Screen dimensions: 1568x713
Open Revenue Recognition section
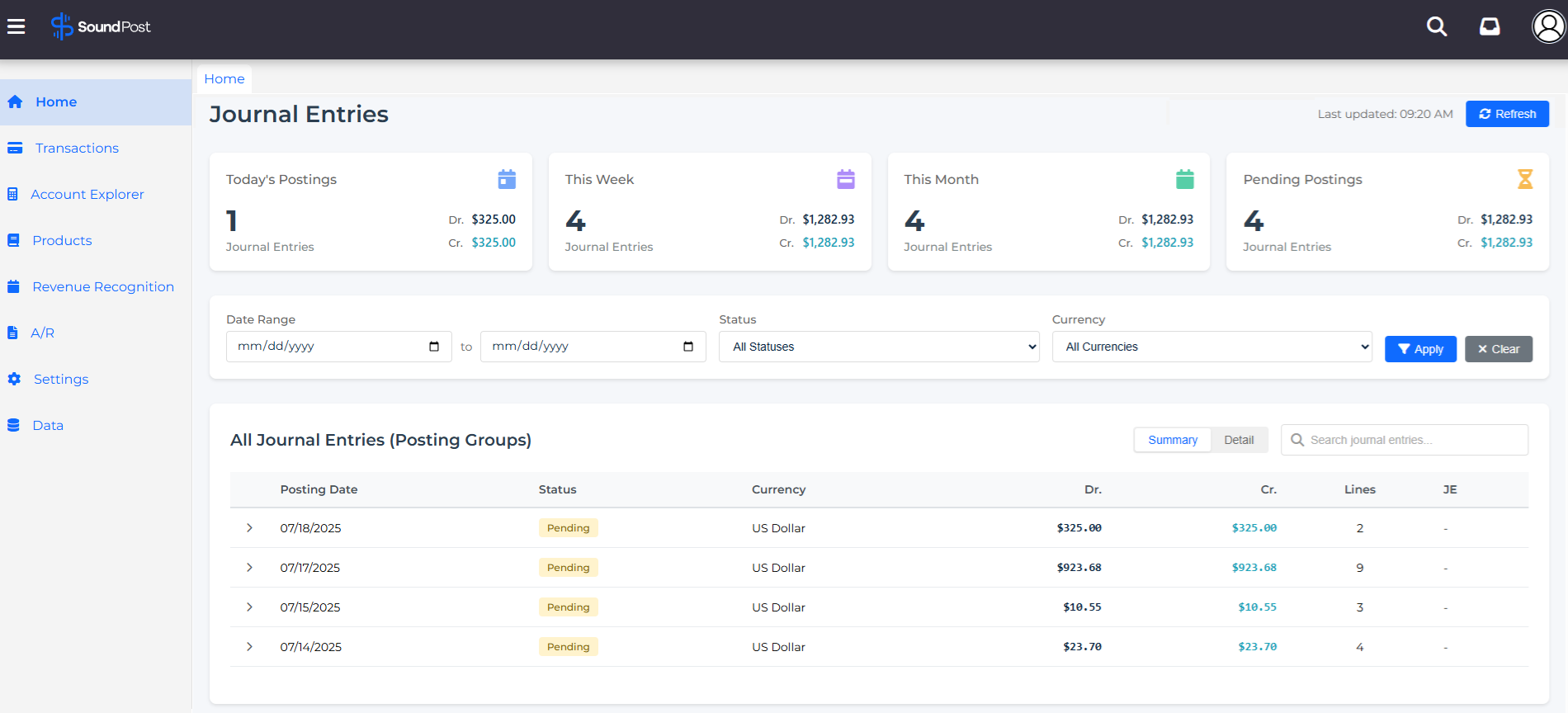(x=103, y=287)
